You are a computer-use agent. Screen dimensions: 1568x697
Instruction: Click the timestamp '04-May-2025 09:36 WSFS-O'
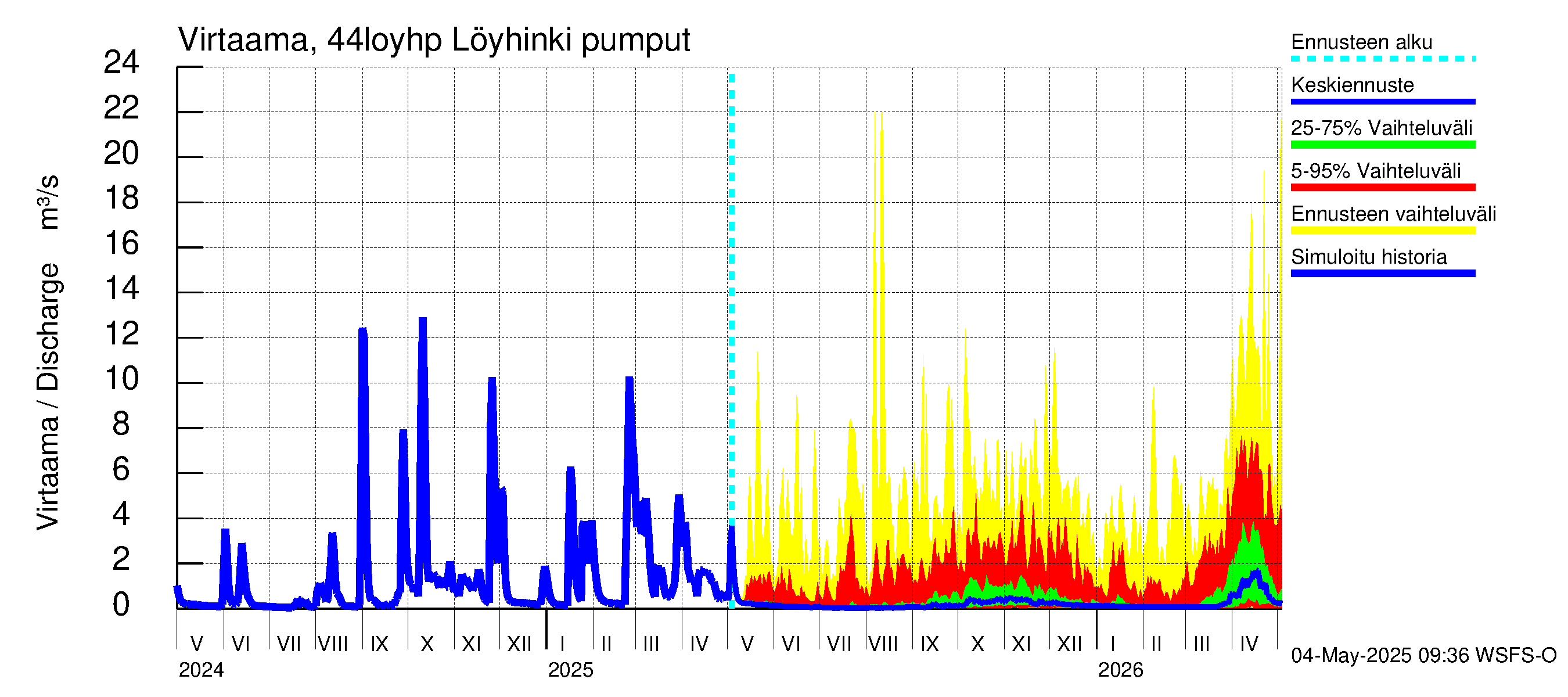point(1424,656)
